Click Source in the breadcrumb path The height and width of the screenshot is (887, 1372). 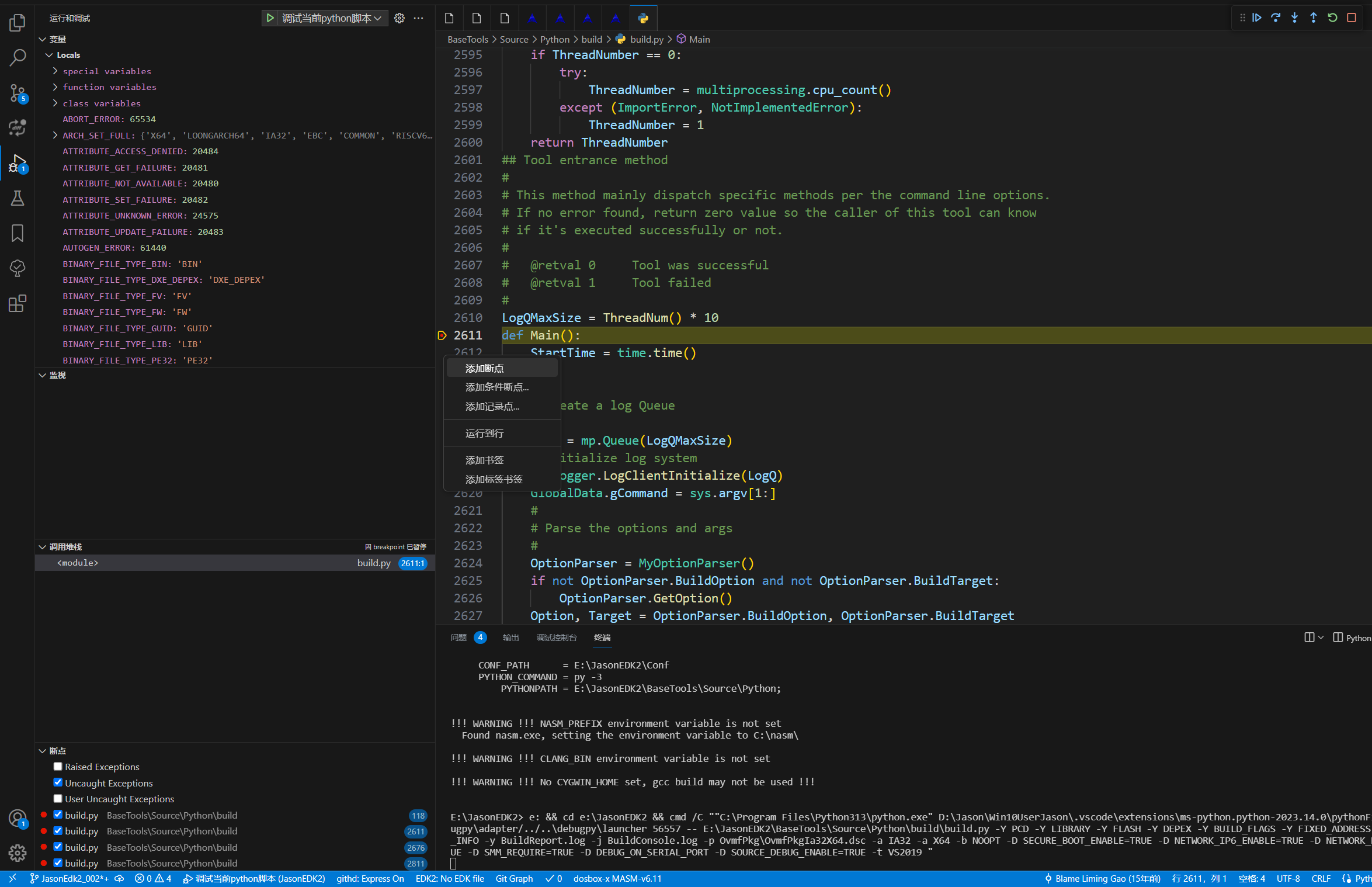(x=514, y=39)
